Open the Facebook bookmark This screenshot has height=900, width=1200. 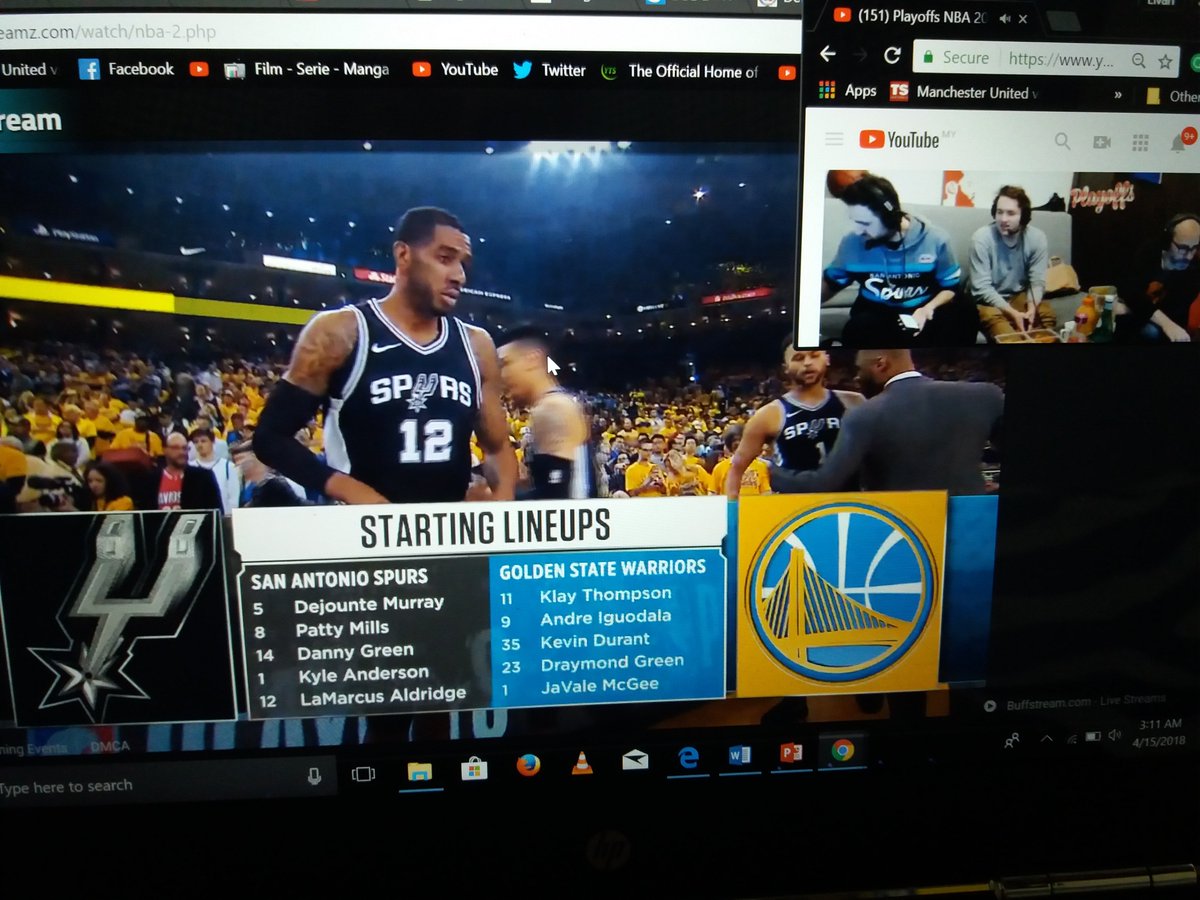coord(127,69)
